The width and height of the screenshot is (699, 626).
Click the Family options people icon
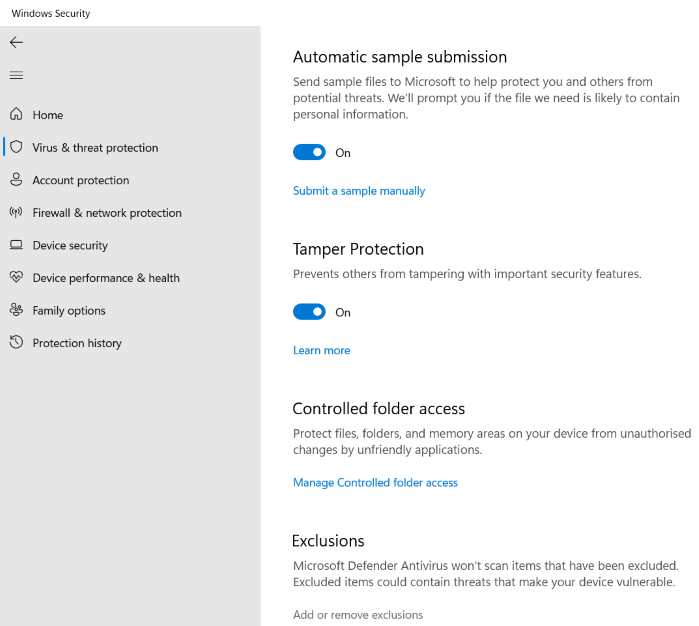coord(16,310)
